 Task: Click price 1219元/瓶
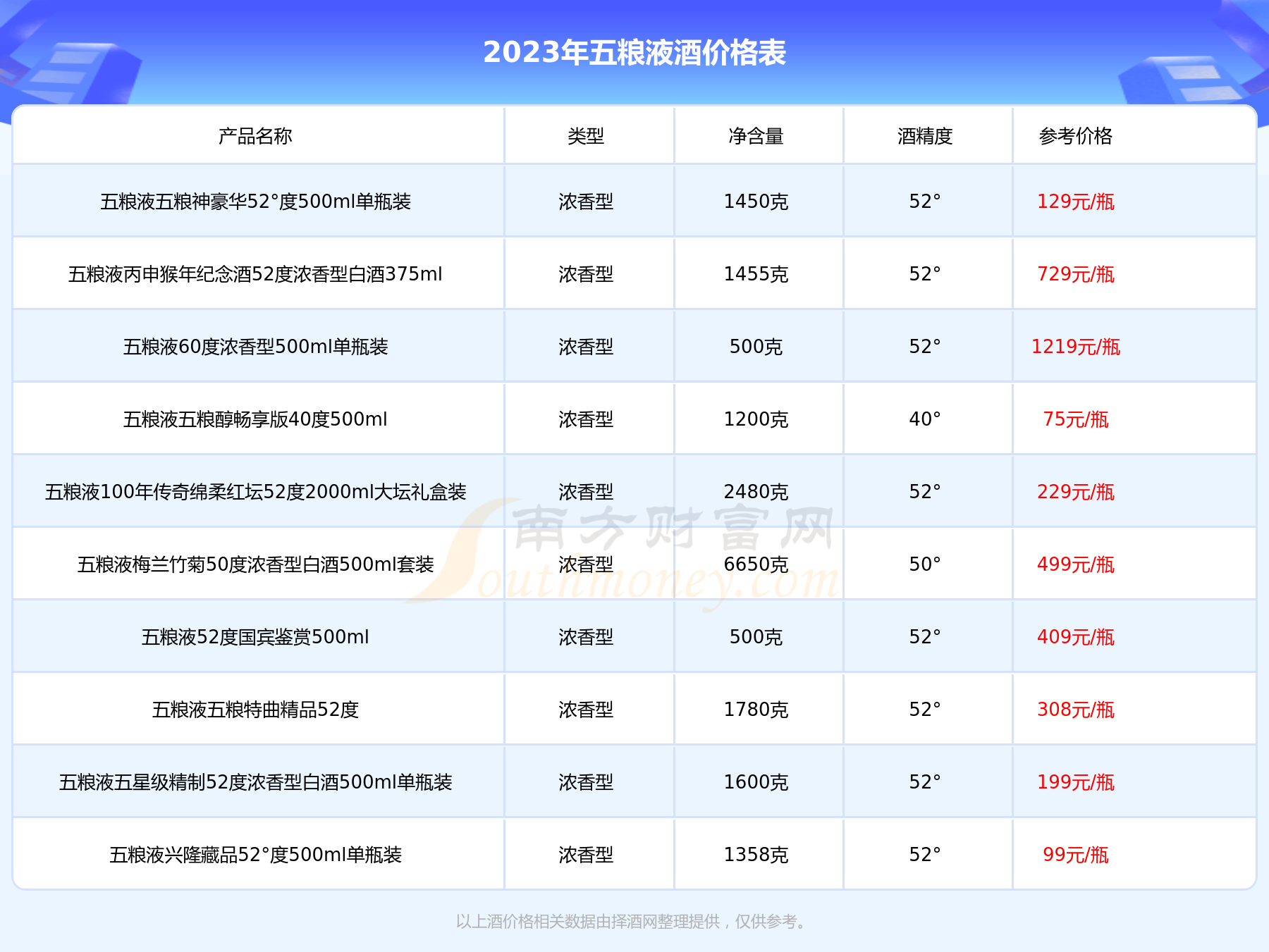coord(1075,347)
